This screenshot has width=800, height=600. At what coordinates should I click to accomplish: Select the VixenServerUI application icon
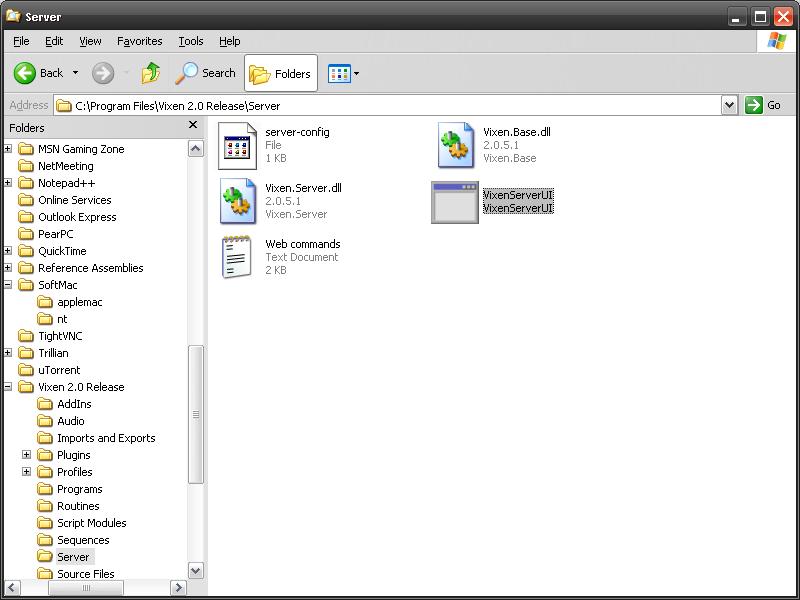pos(455,202)
